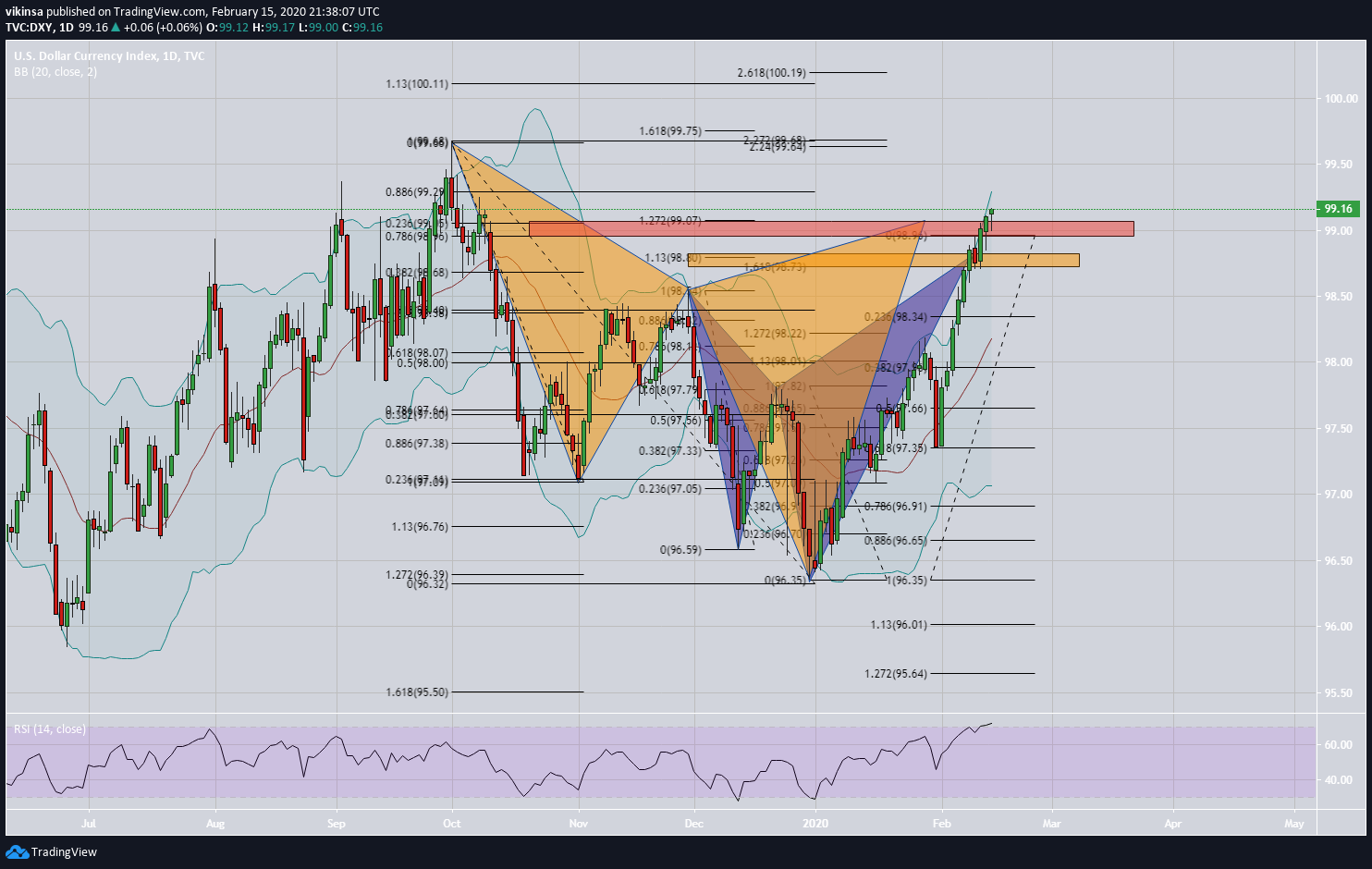Click the TradingView cloud logo icon
Viewport: 1372px width, 869px height.
pyautogui.click(x=17, y=851)
